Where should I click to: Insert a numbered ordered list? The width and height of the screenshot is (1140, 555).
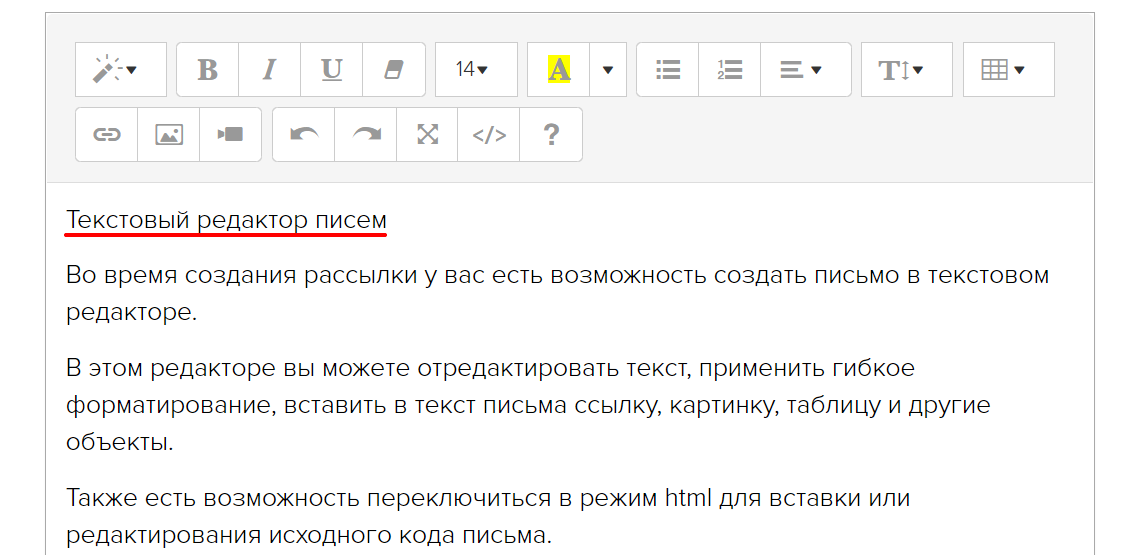click(x=729, y=70)
